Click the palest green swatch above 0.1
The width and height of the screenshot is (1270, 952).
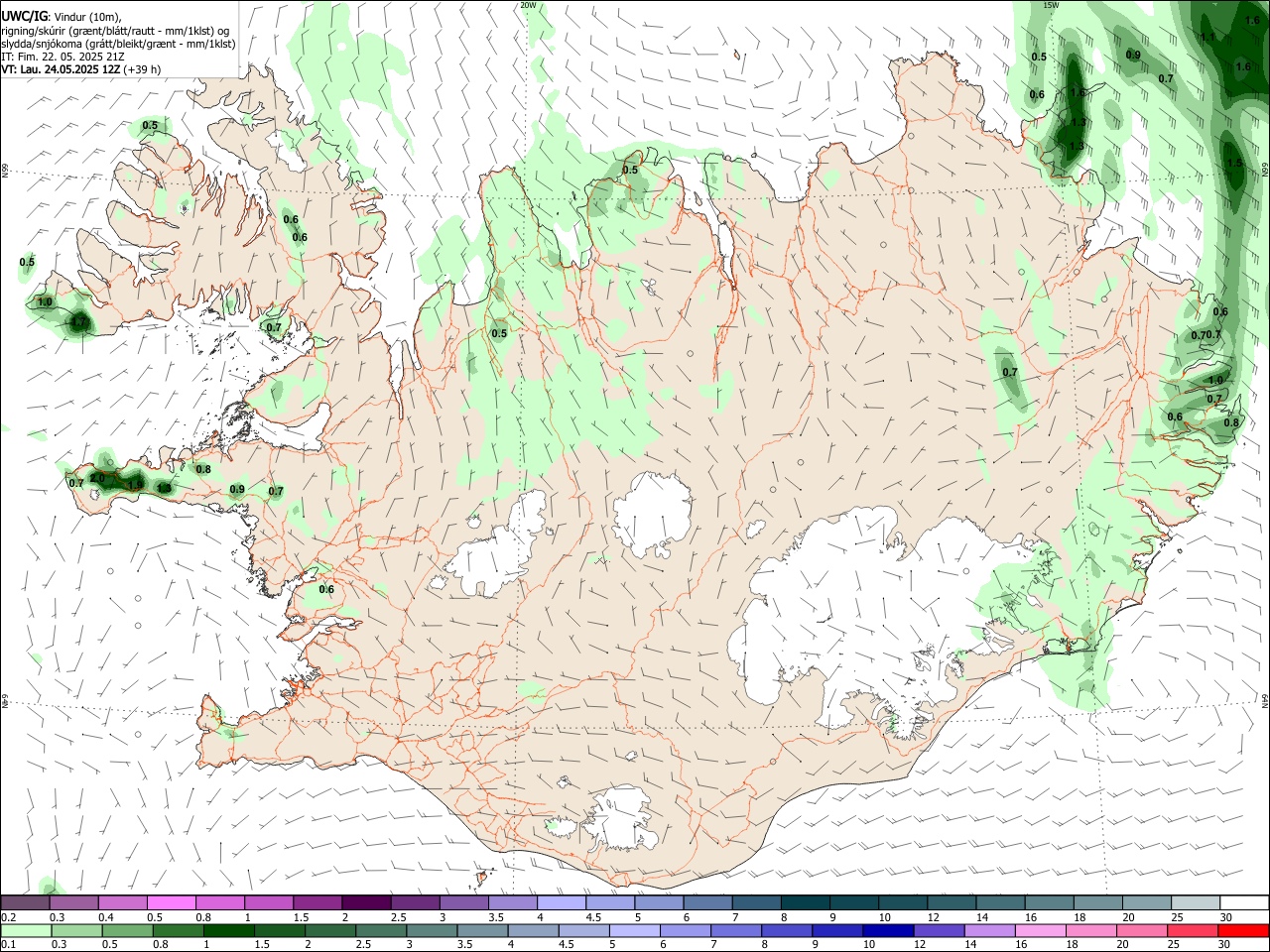(26, 931)
